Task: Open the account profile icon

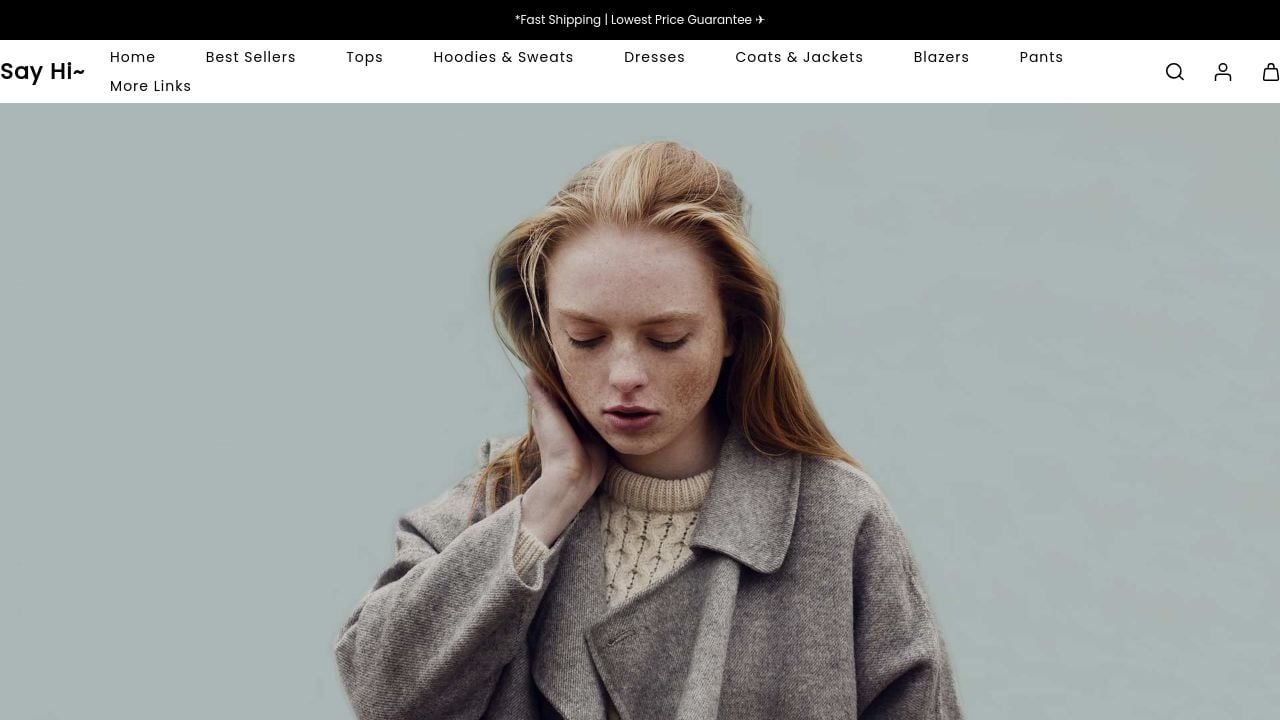Action: 1223,72
